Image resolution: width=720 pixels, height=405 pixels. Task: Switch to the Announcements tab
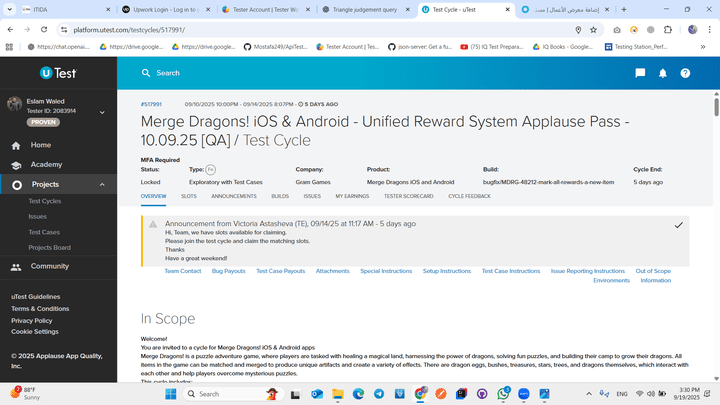click(x=234, y=196)
